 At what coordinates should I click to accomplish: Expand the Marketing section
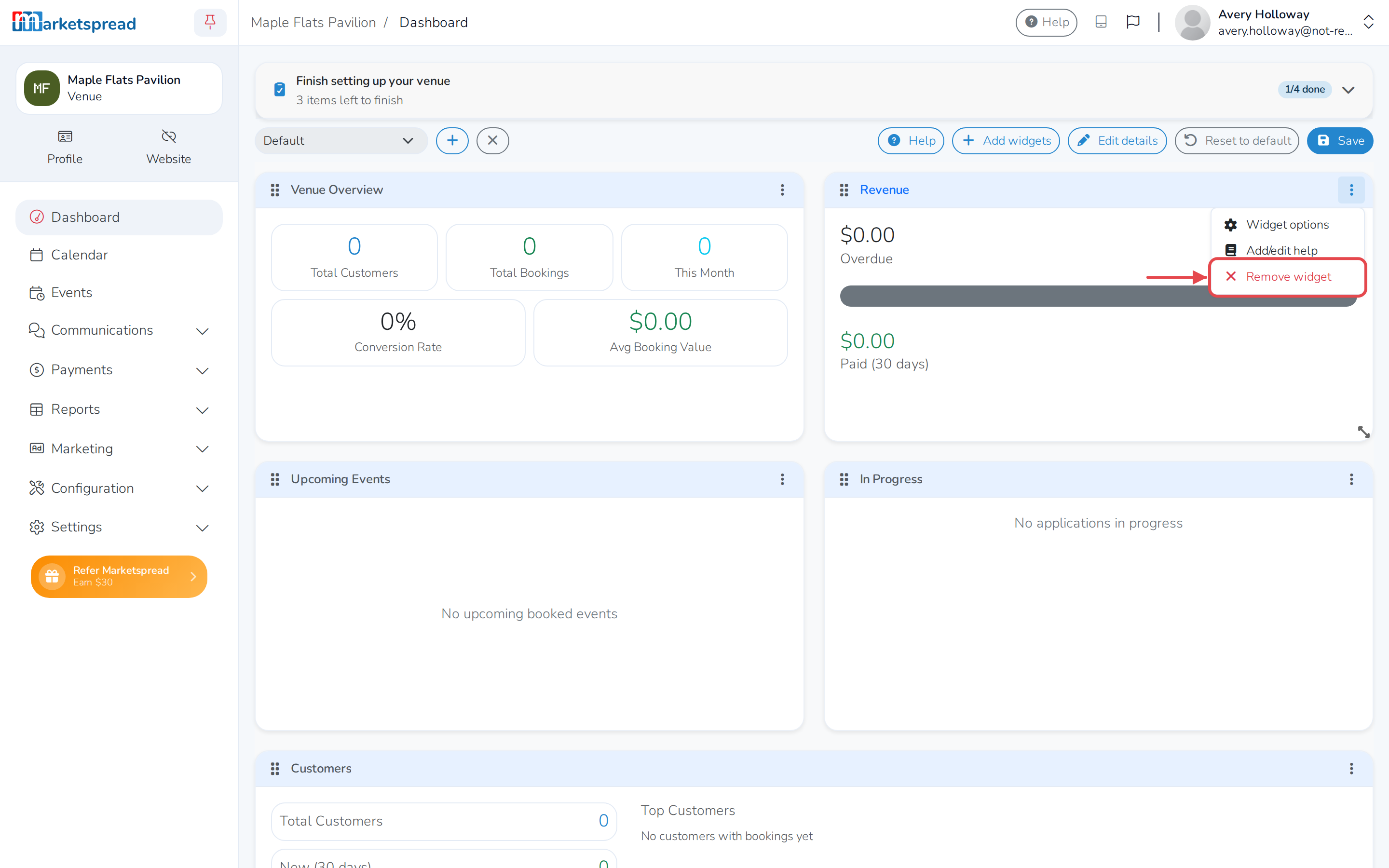point(119,449)
